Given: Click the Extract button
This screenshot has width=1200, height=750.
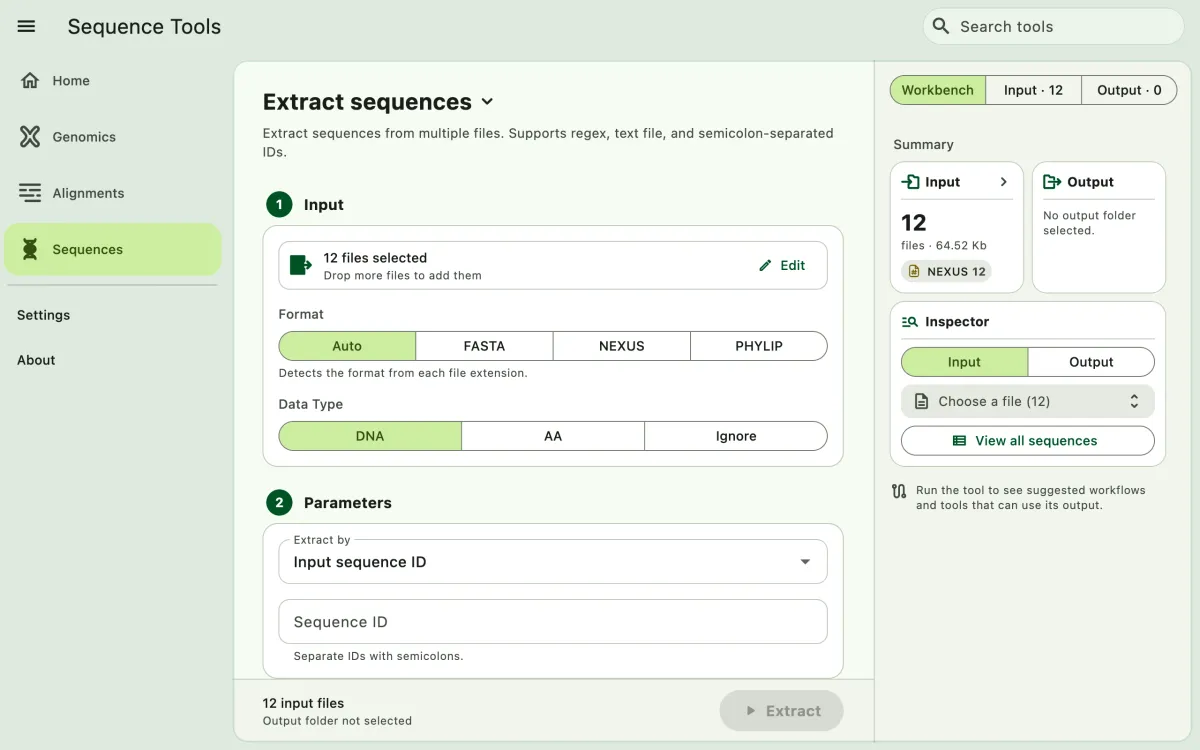Looking at the screenshot, I should 782,711.
